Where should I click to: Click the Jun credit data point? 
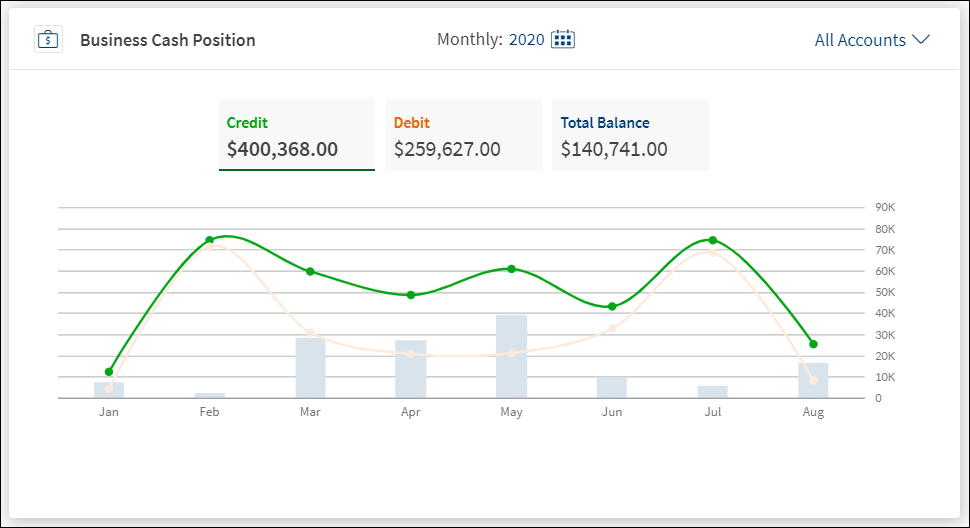click(x=612, y=306)
